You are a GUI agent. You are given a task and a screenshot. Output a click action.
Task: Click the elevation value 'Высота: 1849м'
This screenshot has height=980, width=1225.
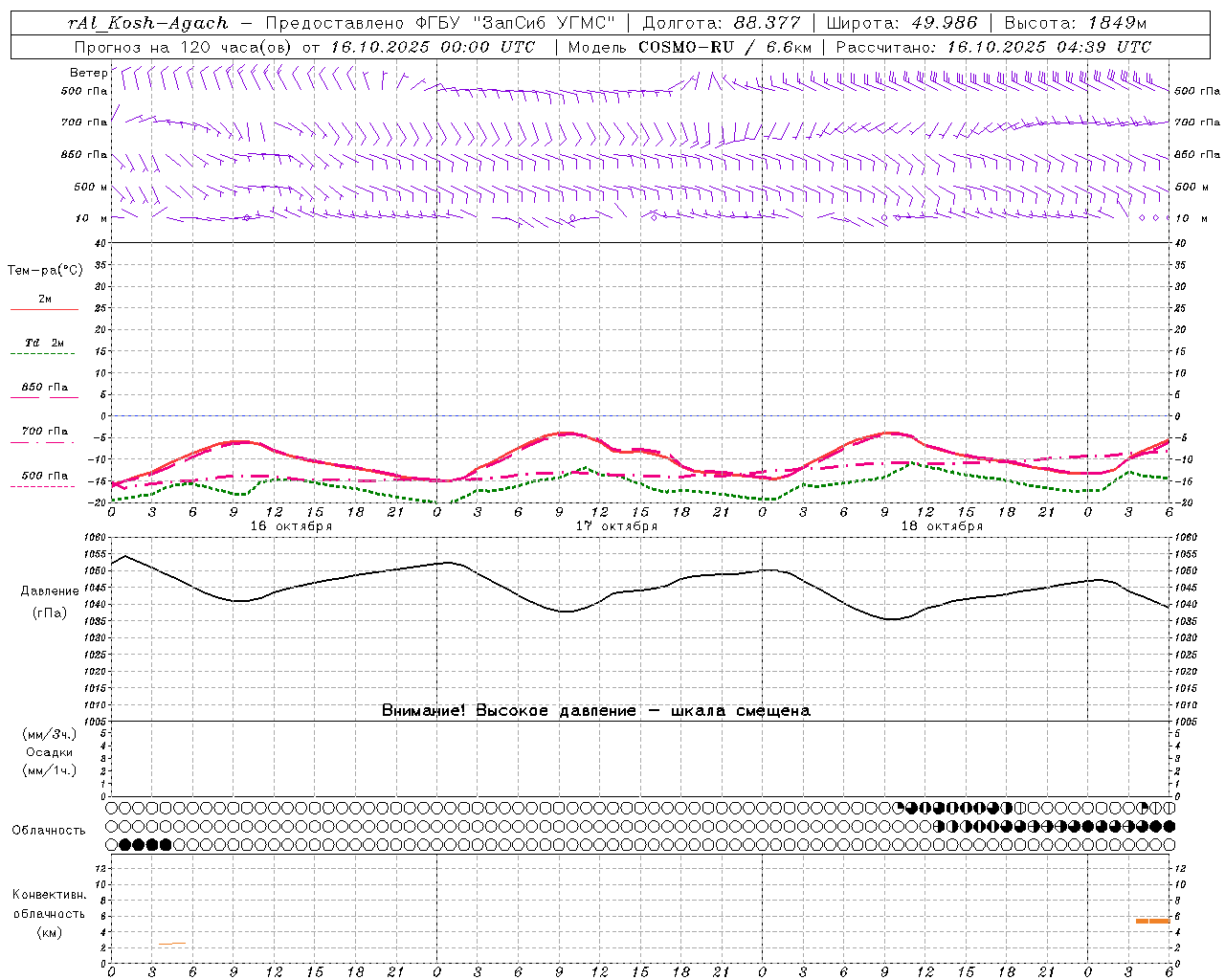click(x=1076, y=23)
